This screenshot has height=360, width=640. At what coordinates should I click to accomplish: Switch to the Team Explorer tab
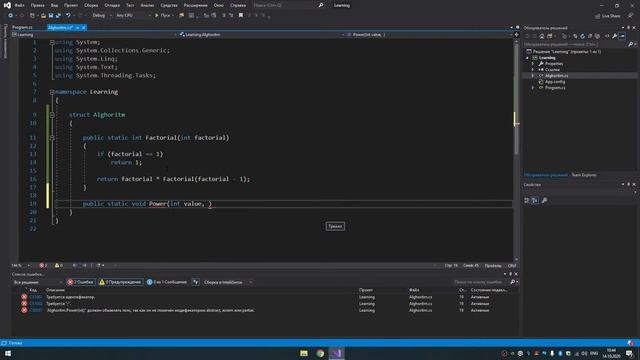(584, 175)
